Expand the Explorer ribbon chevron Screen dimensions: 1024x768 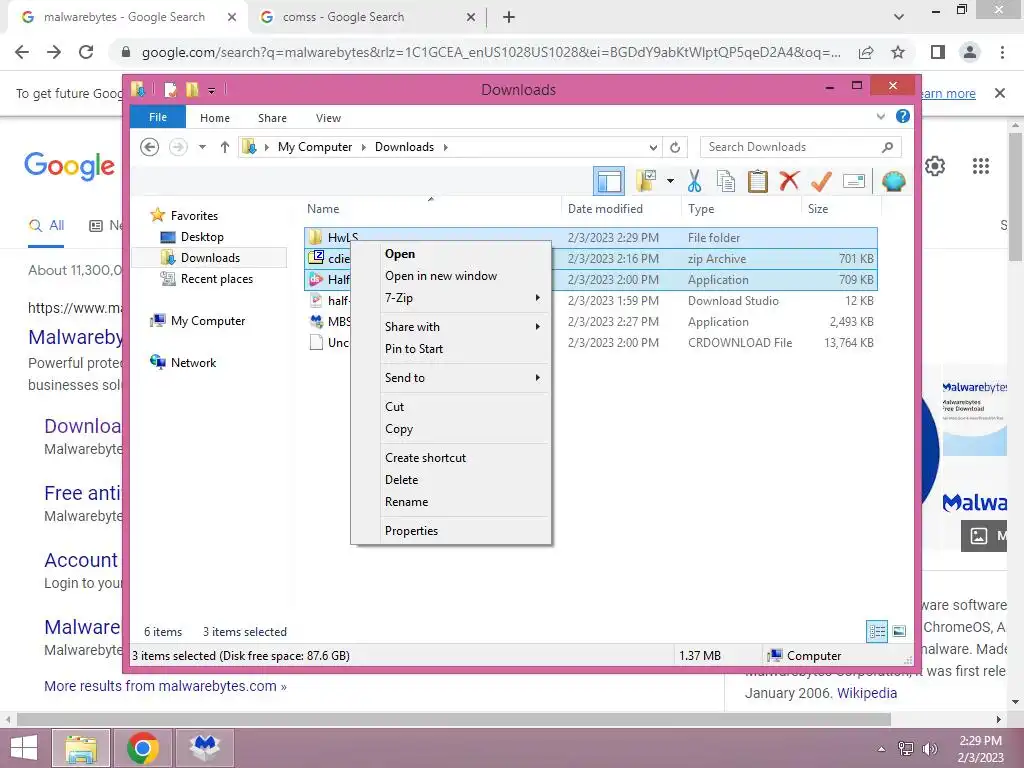click(880, 116)
